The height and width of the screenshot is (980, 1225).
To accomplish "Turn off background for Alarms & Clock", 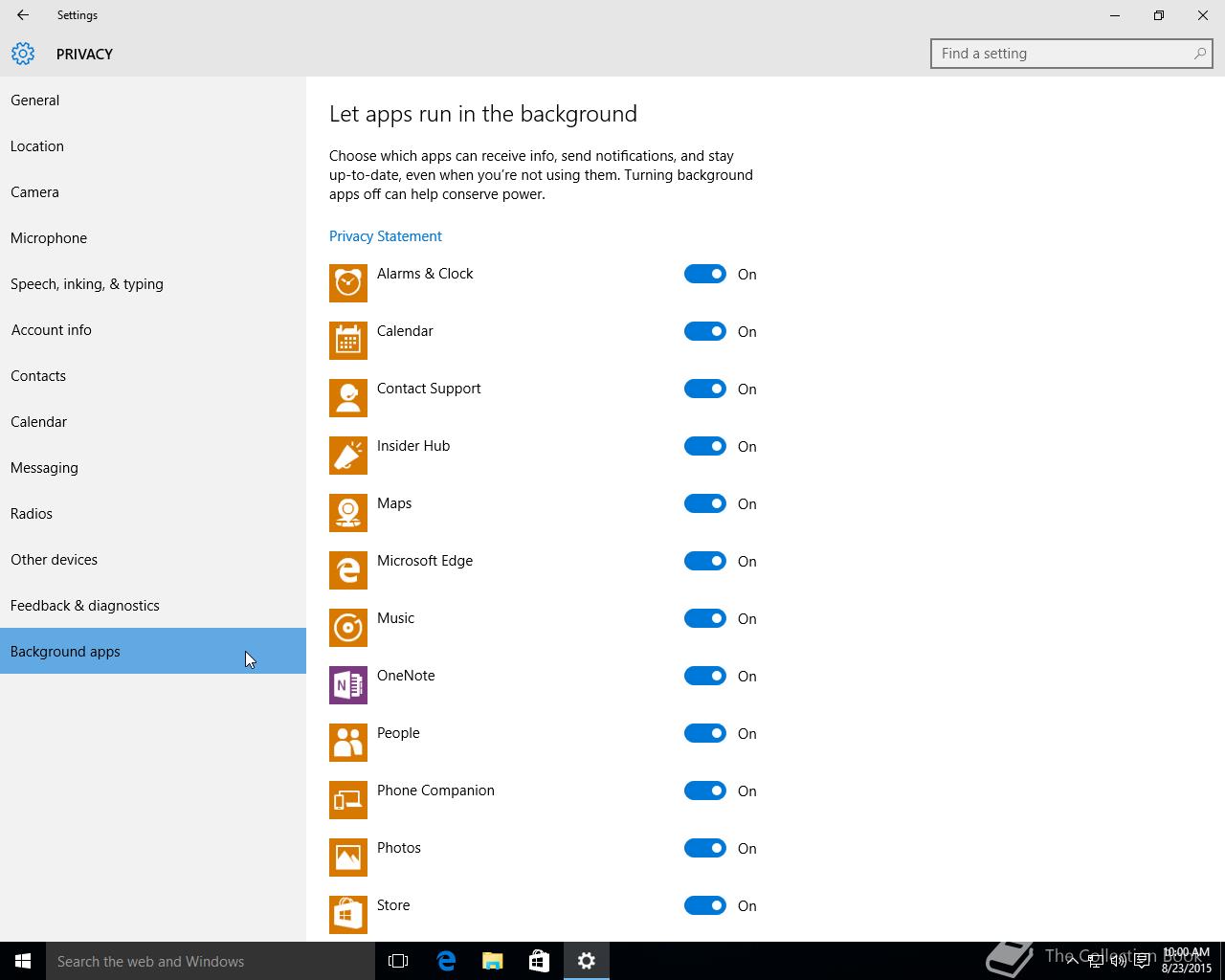I will tap(705, 274).
